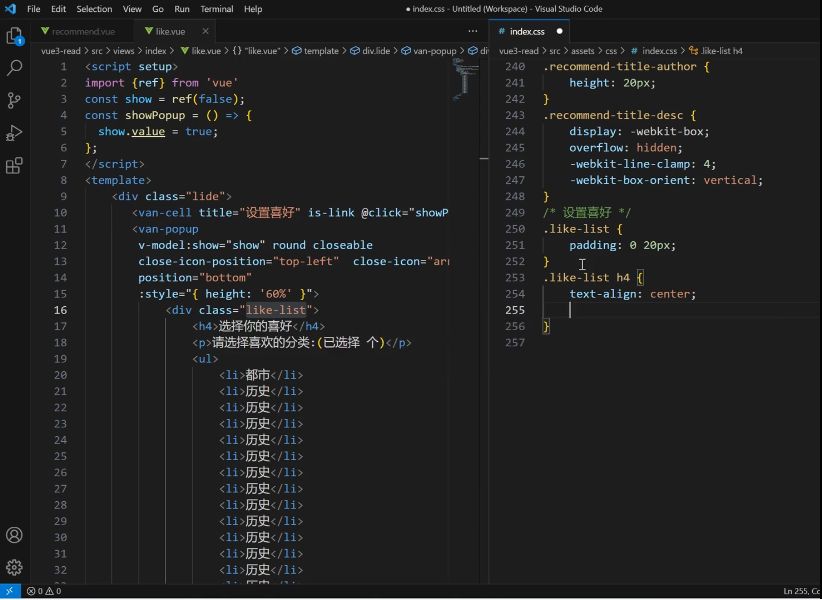Click the 'show.value' code on line 5
822x600 pixels.
(132, 132)
